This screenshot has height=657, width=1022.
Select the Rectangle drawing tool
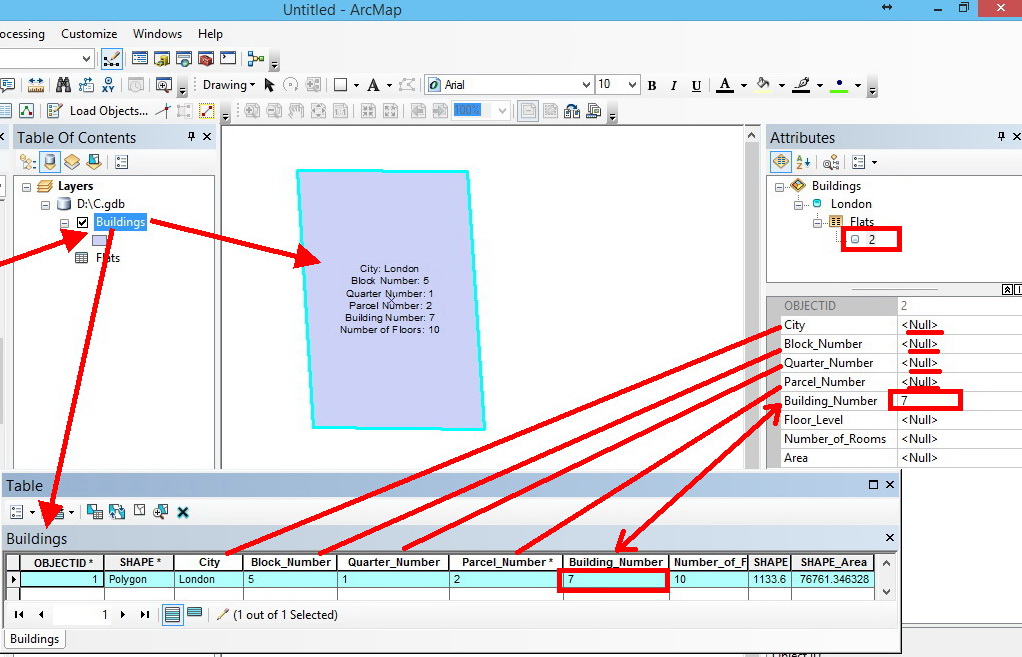[x=340, y=85]
